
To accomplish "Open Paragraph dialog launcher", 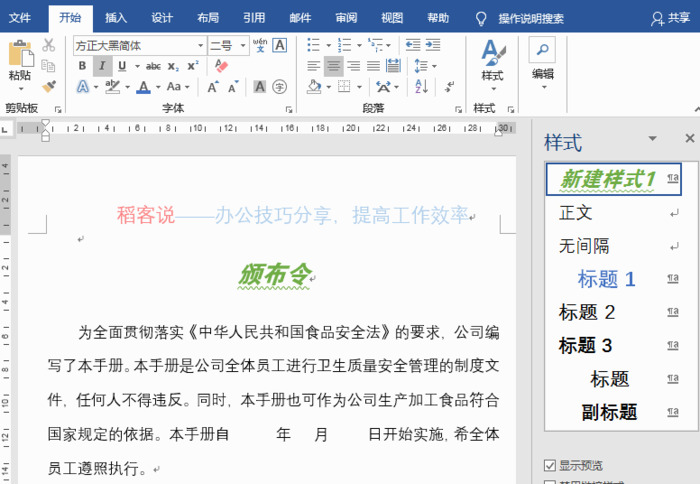I will [458, 109].
